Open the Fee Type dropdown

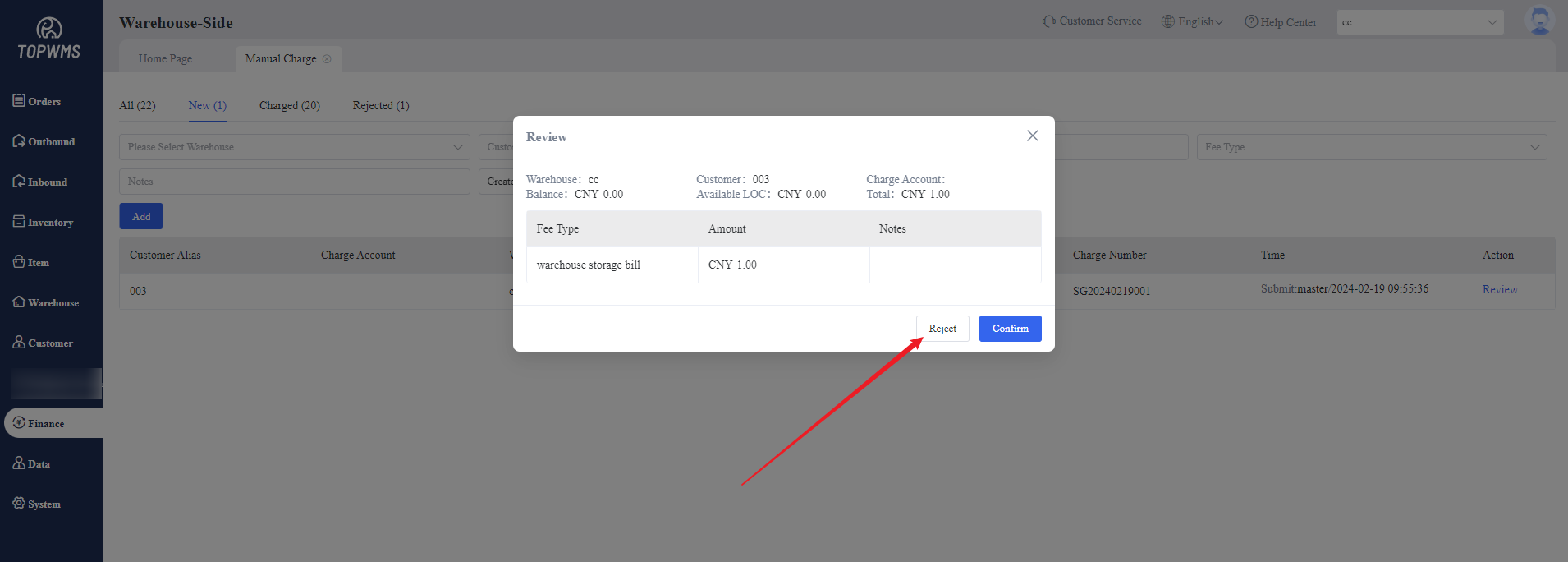(x=1371, y=147)
